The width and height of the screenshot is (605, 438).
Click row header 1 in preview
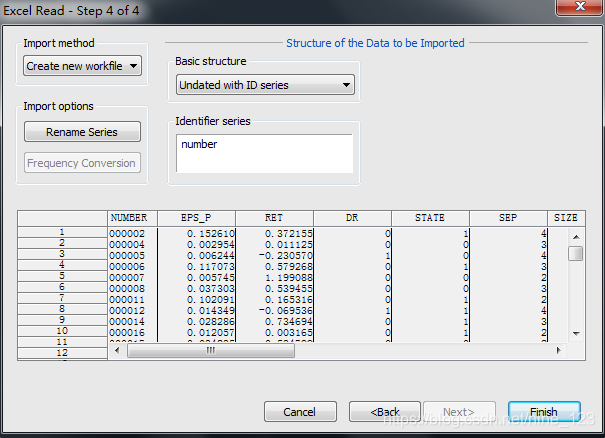[62, 232]
